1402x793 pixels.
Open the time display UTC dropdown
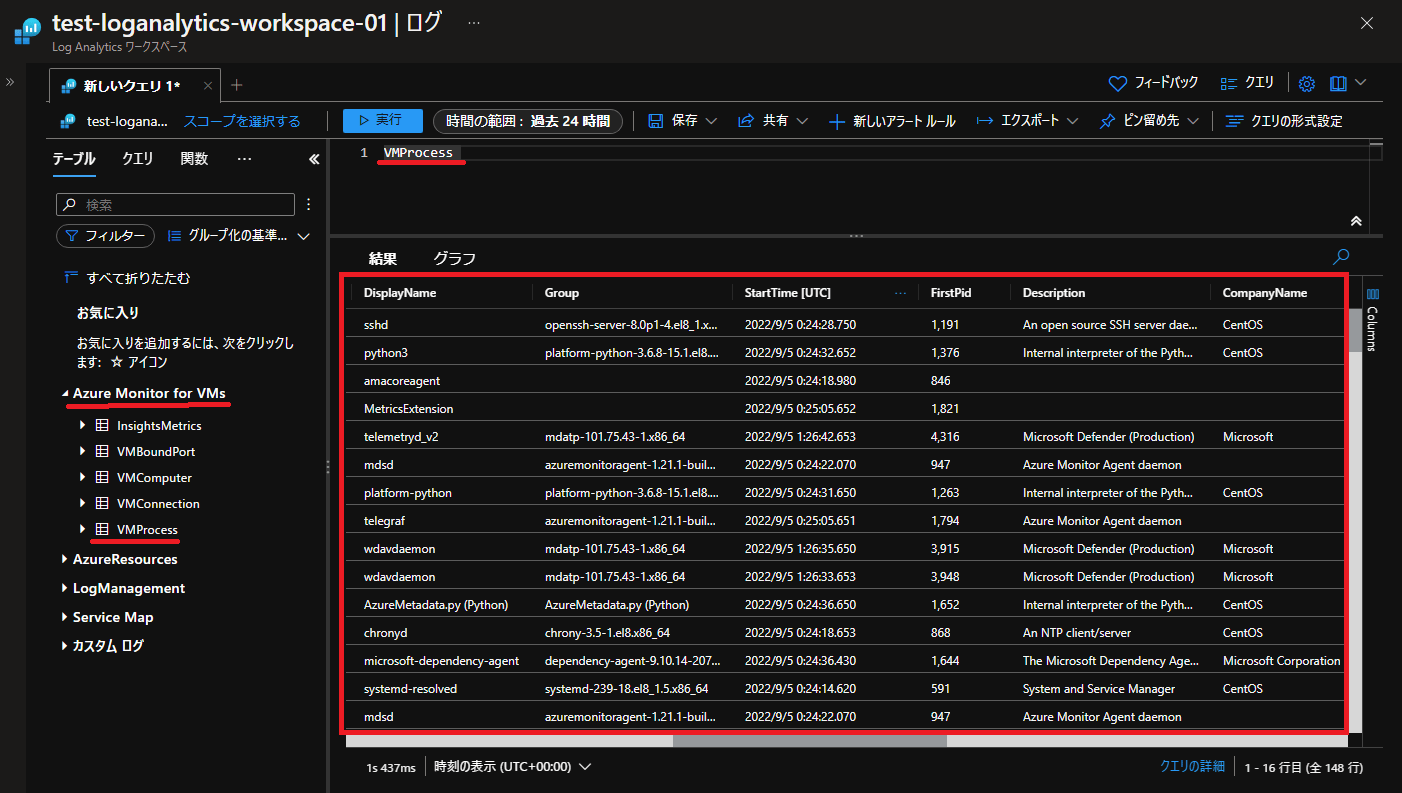coord(513,767)
